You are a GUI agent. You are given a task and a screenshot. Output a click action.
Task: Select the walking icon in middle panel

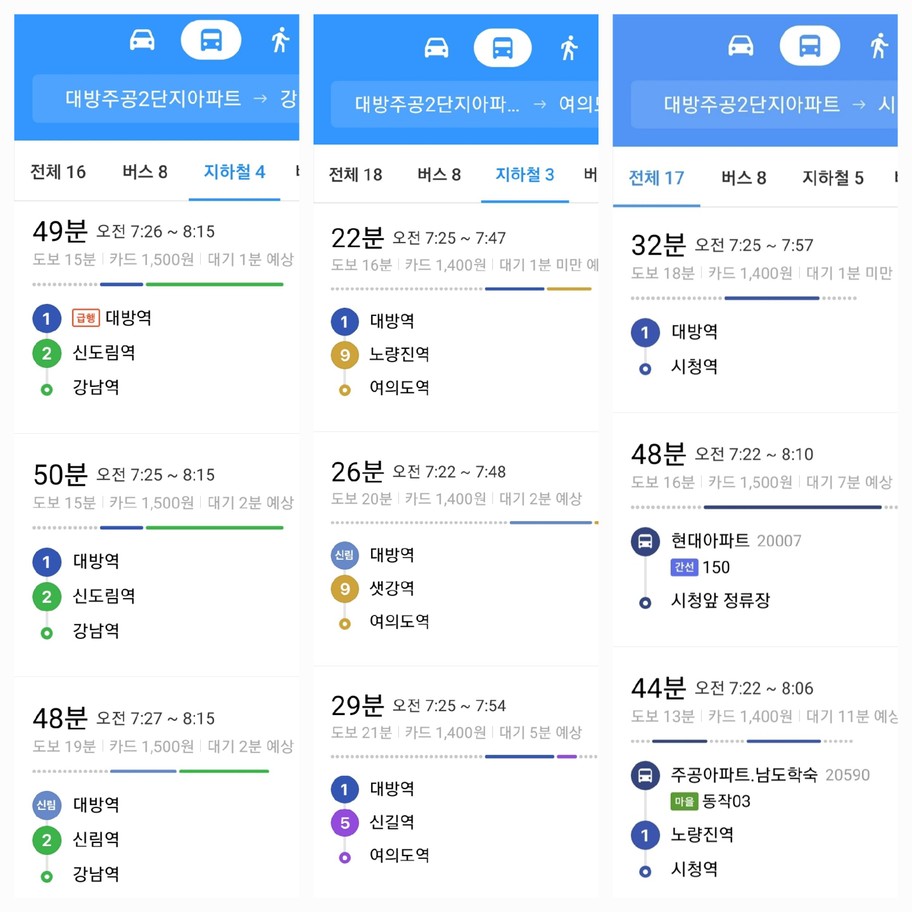click(x=569, y=48)
